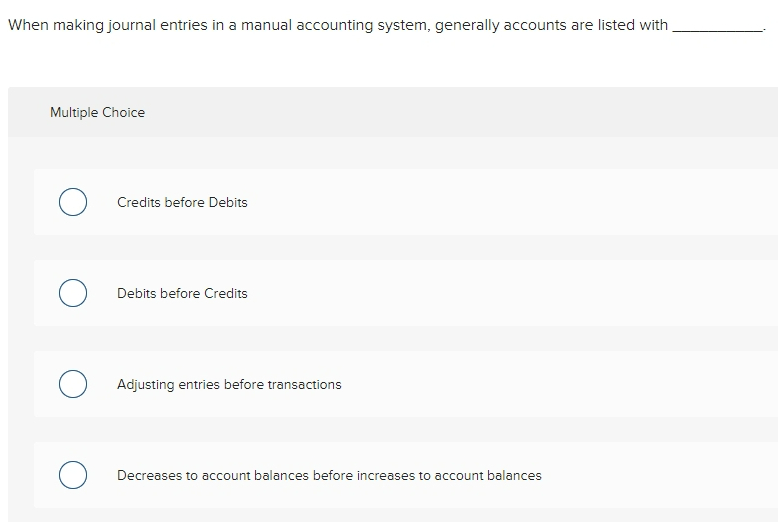Click the 'Adjusting entries before transactions' answer text
Image resolution: width=778 pixels, height=522 pixels.
point(229,385)
